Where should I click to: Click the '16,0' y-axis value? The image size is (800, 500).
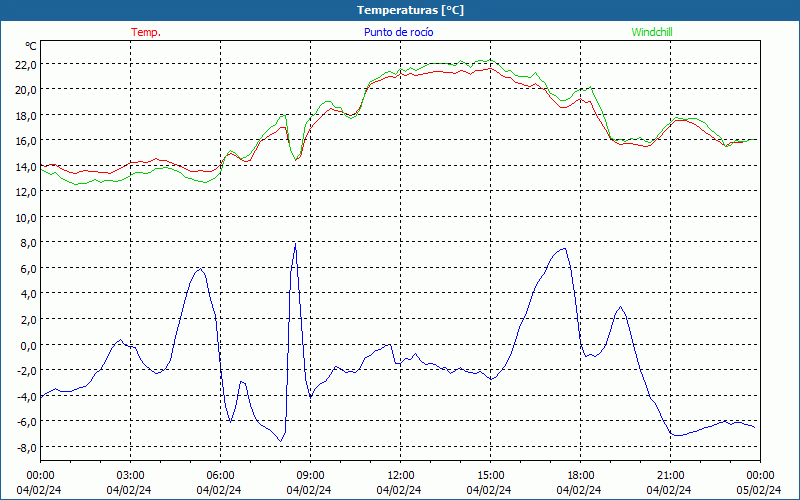(26, 141)
